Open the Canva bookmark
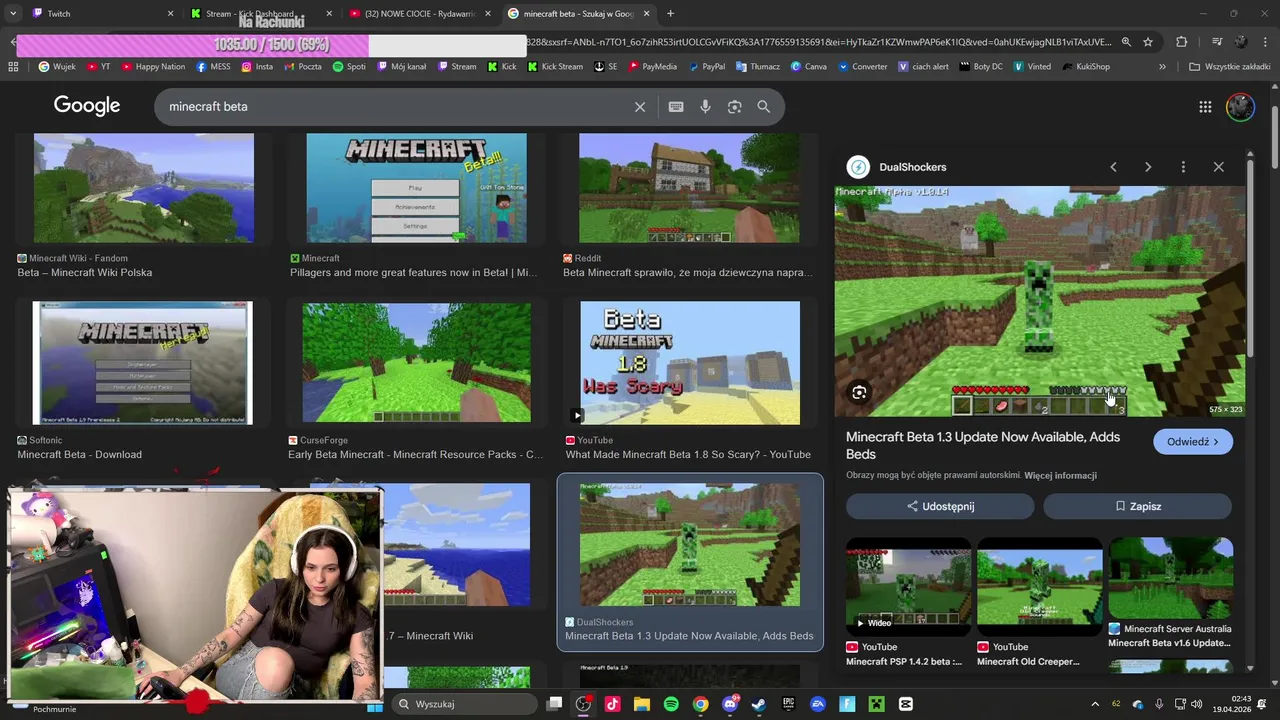The height and width of the screenshot is (720, 1280). pos(808,67)
